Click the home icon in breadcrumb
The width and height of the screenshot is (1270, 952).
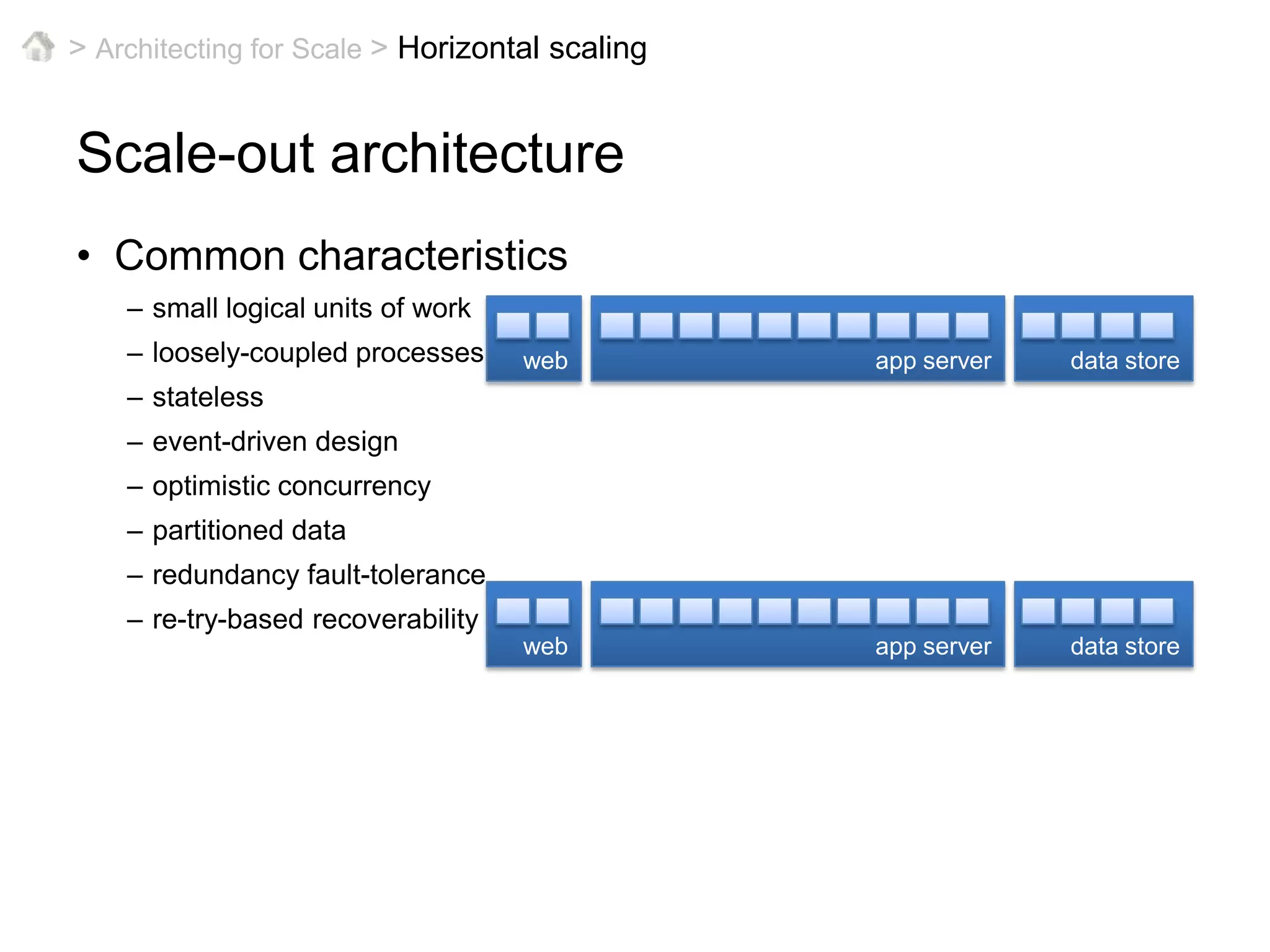pyautogui.click(x=38, y=47)
